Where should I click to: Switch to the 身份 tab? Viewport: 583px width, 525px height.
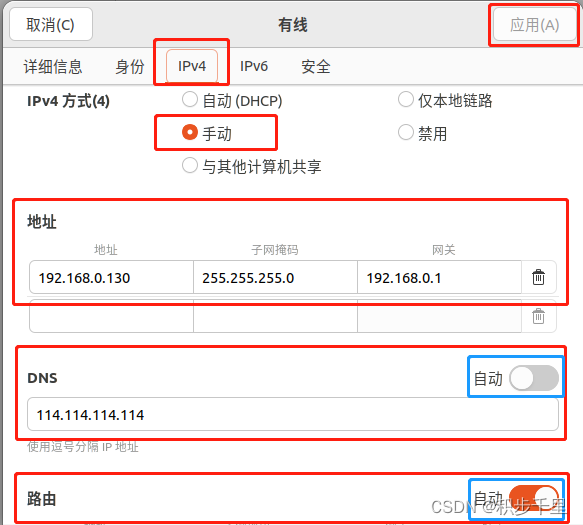[129, 67]
